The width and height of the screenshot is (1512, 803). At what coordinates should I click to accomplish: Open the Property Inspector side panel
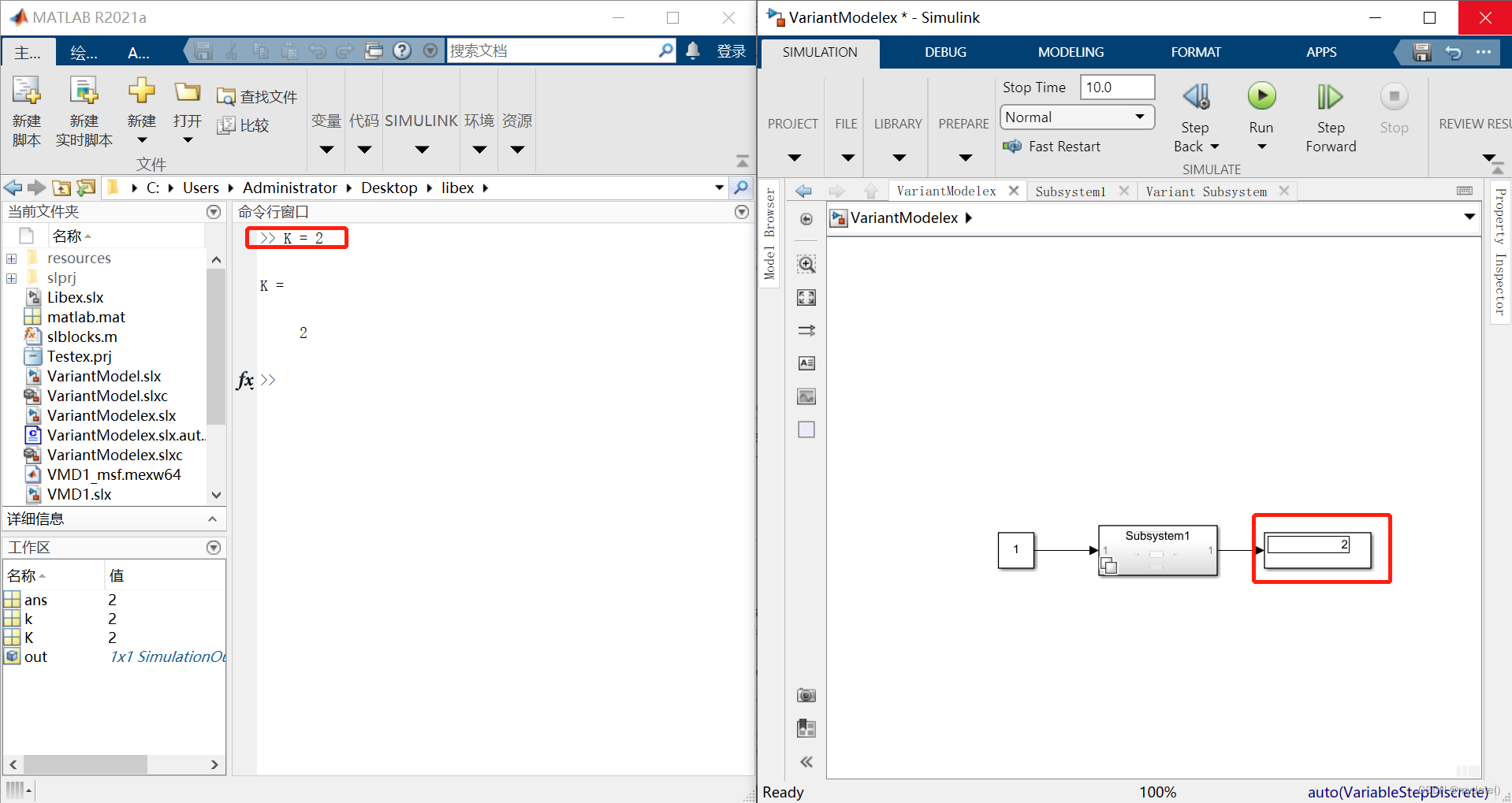1500,252
